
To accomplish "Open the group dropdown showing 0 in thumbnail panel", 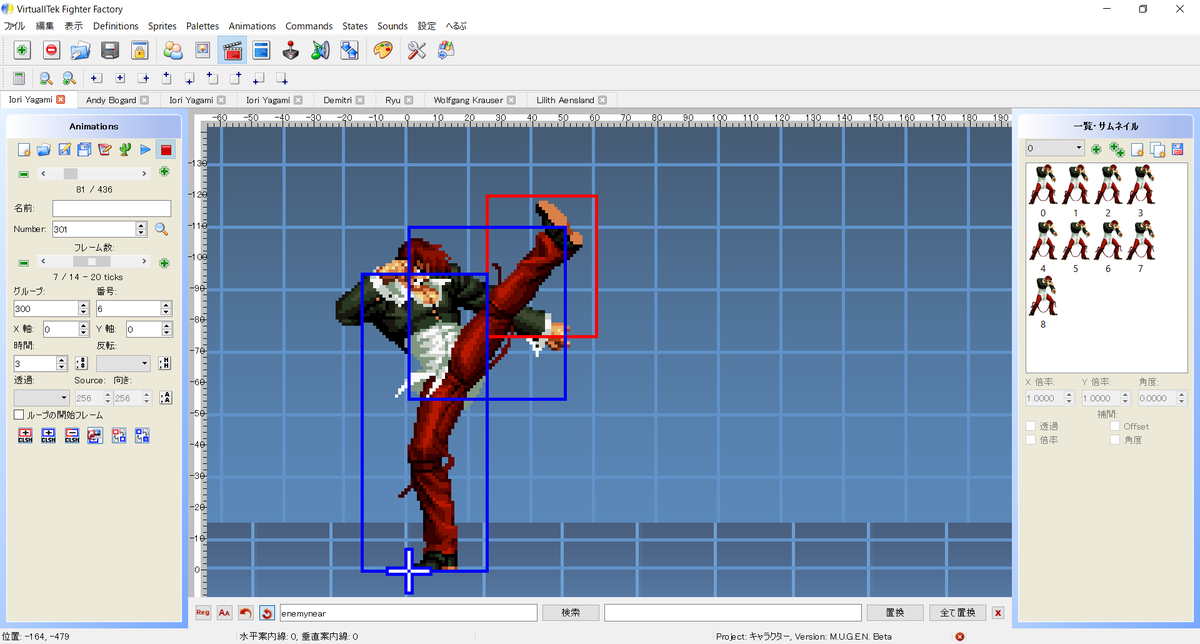I will click(x=1055, y=148).
